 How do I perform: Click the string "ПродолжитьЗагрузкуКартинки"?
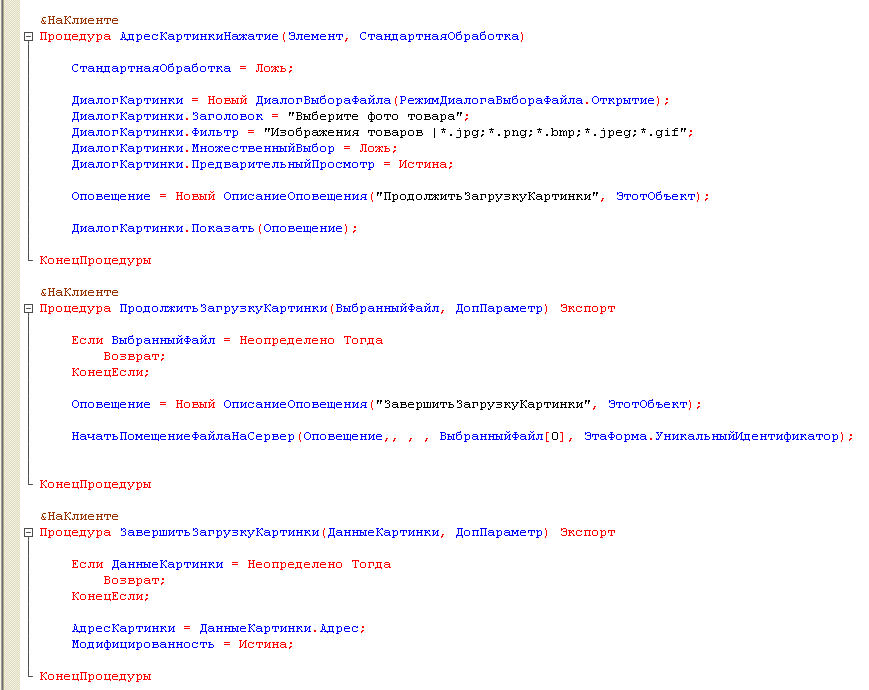pyautogui.click(x=487, y=197)
